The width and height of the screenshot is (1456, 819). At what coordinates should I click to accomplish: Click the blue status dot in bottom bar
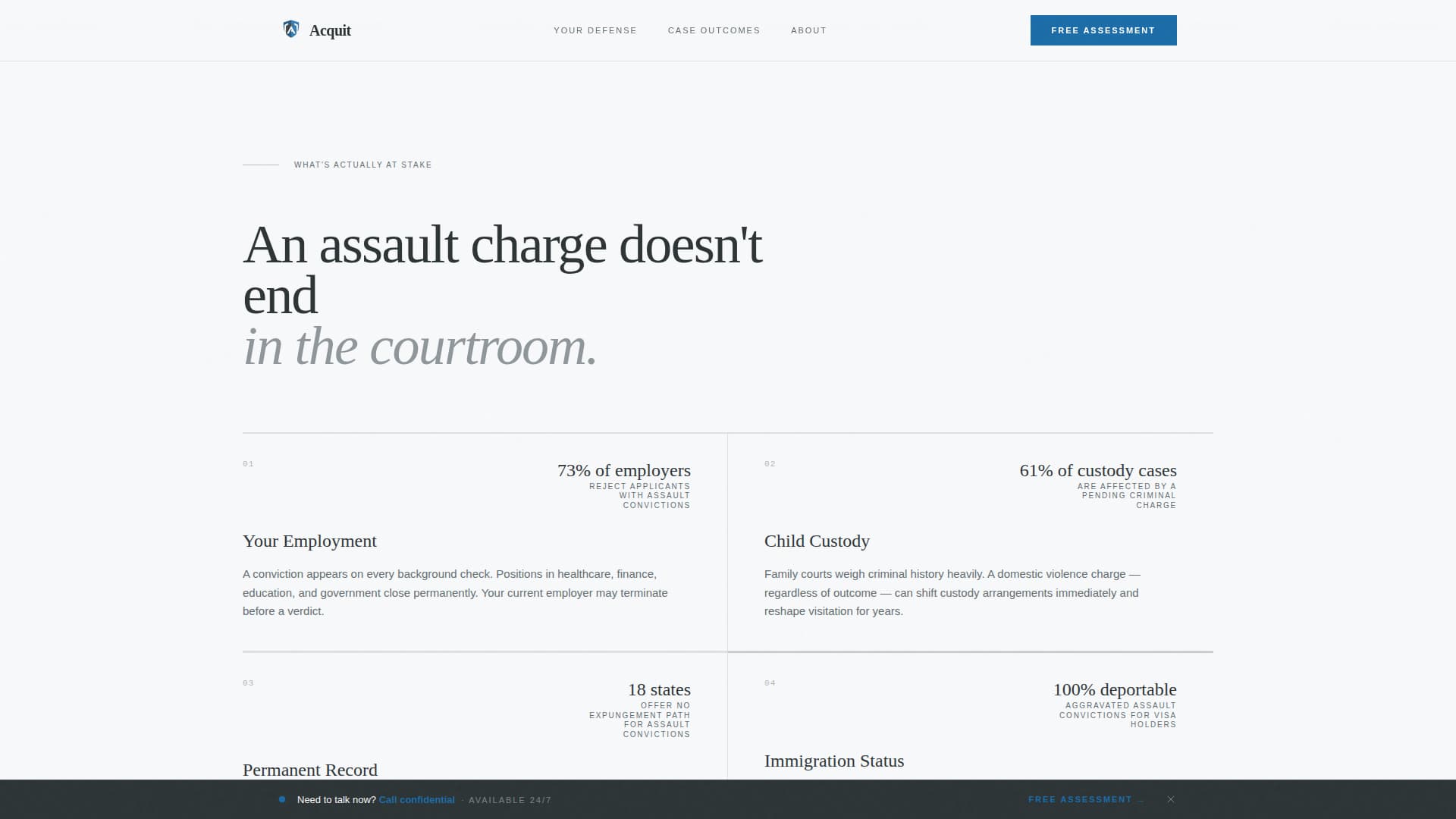281,799
